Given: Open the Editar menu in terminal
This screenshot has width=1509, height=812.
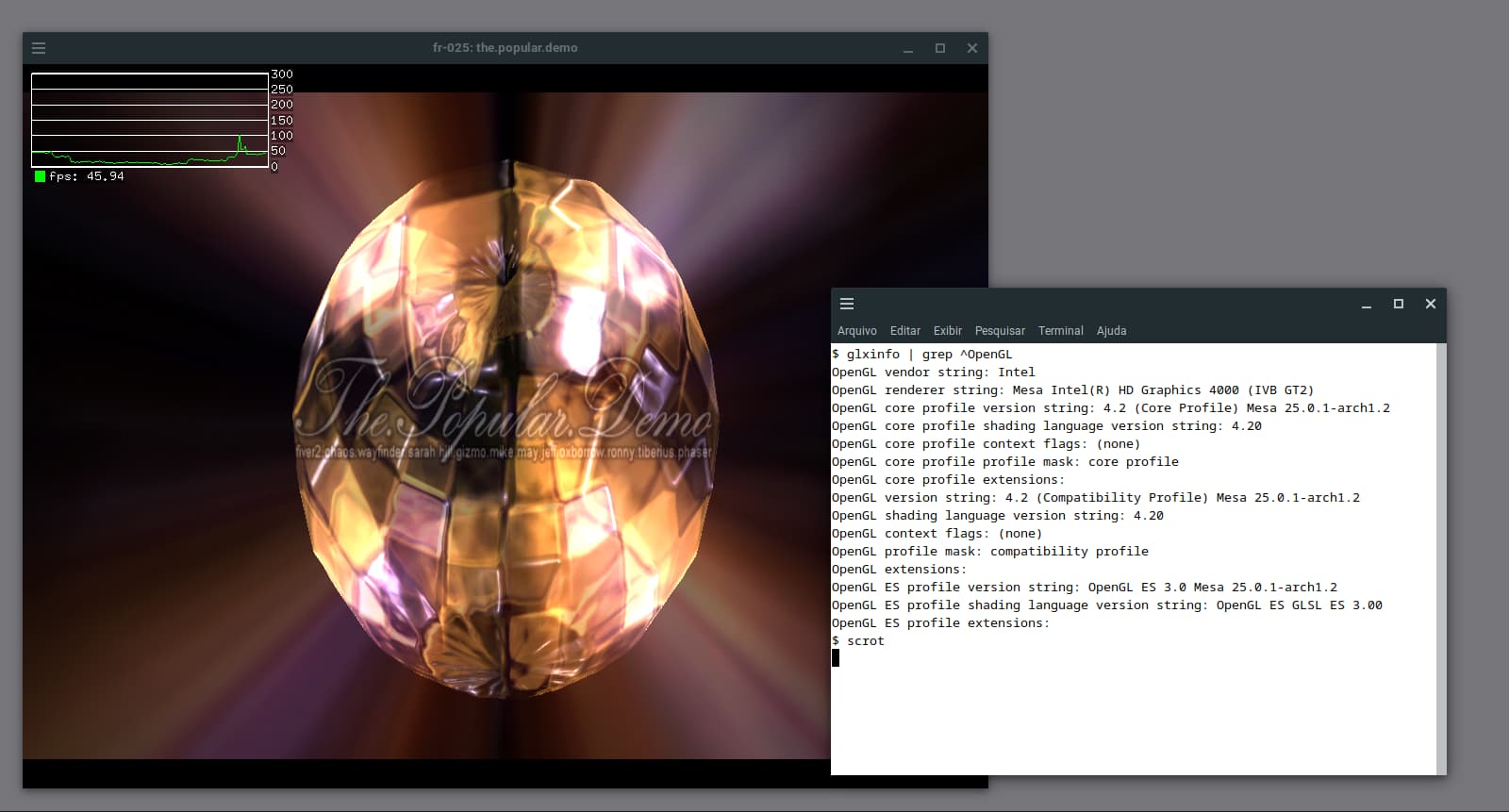Looking at the screenshot, I should click(905, 331).
